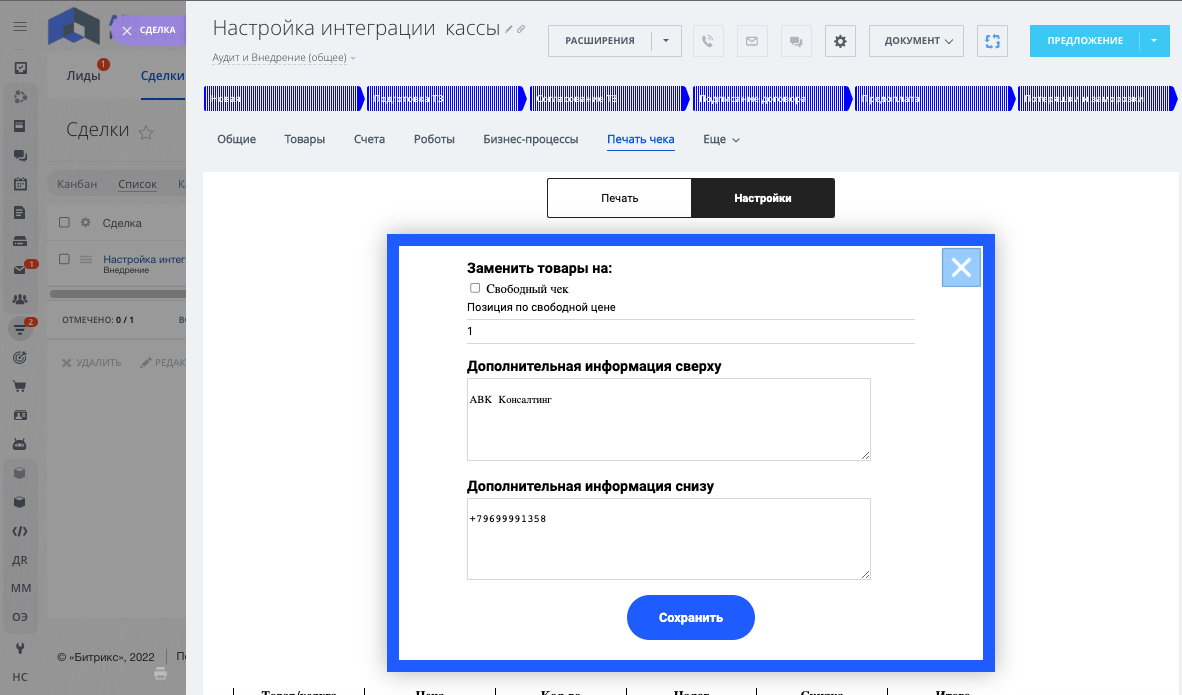Select the Печать чека tab
The width and height of the screenshot is (1182, 695).
(x=641, y=139)
